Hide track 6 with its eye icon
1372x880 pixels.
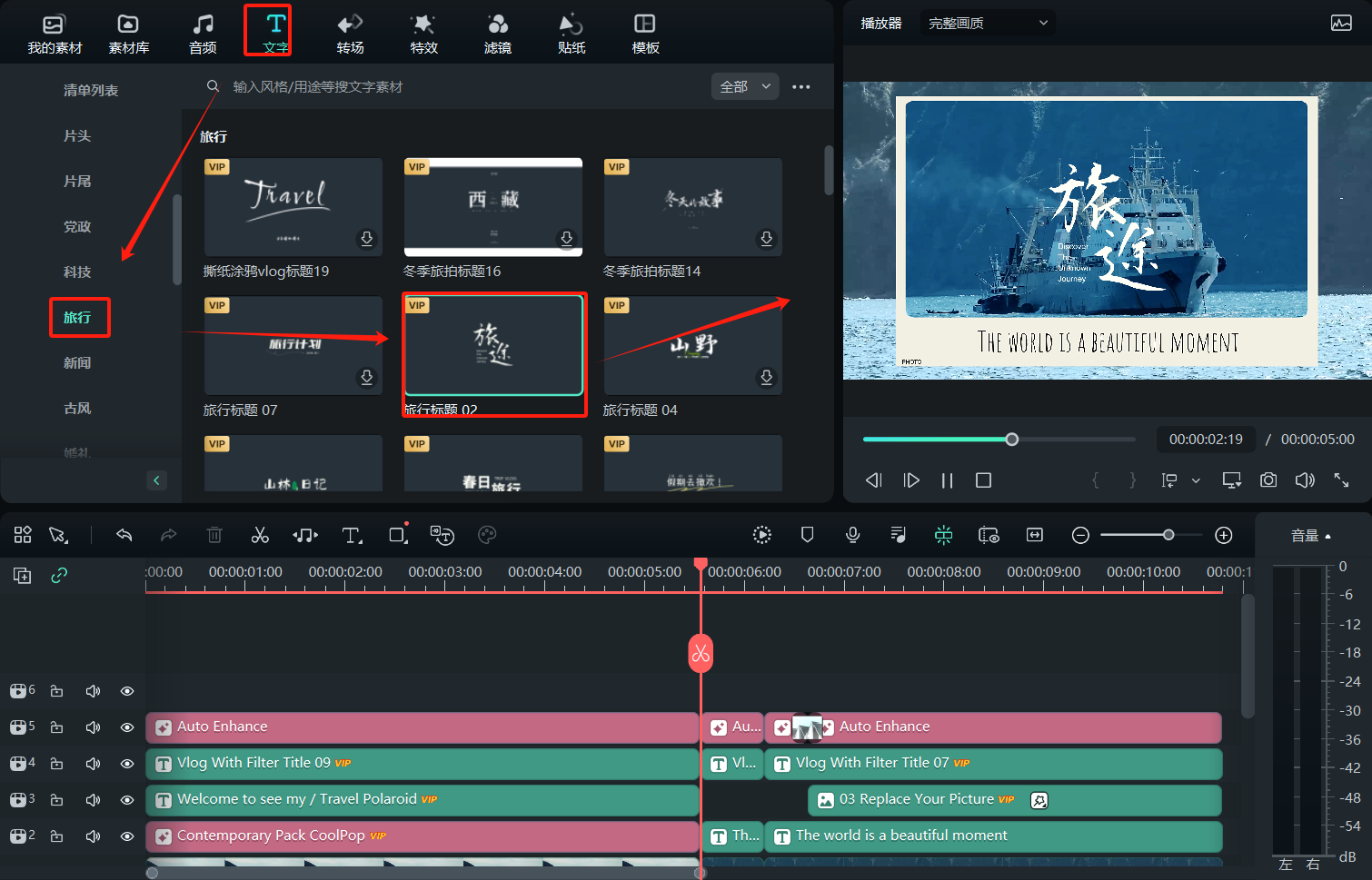(127, 691)
